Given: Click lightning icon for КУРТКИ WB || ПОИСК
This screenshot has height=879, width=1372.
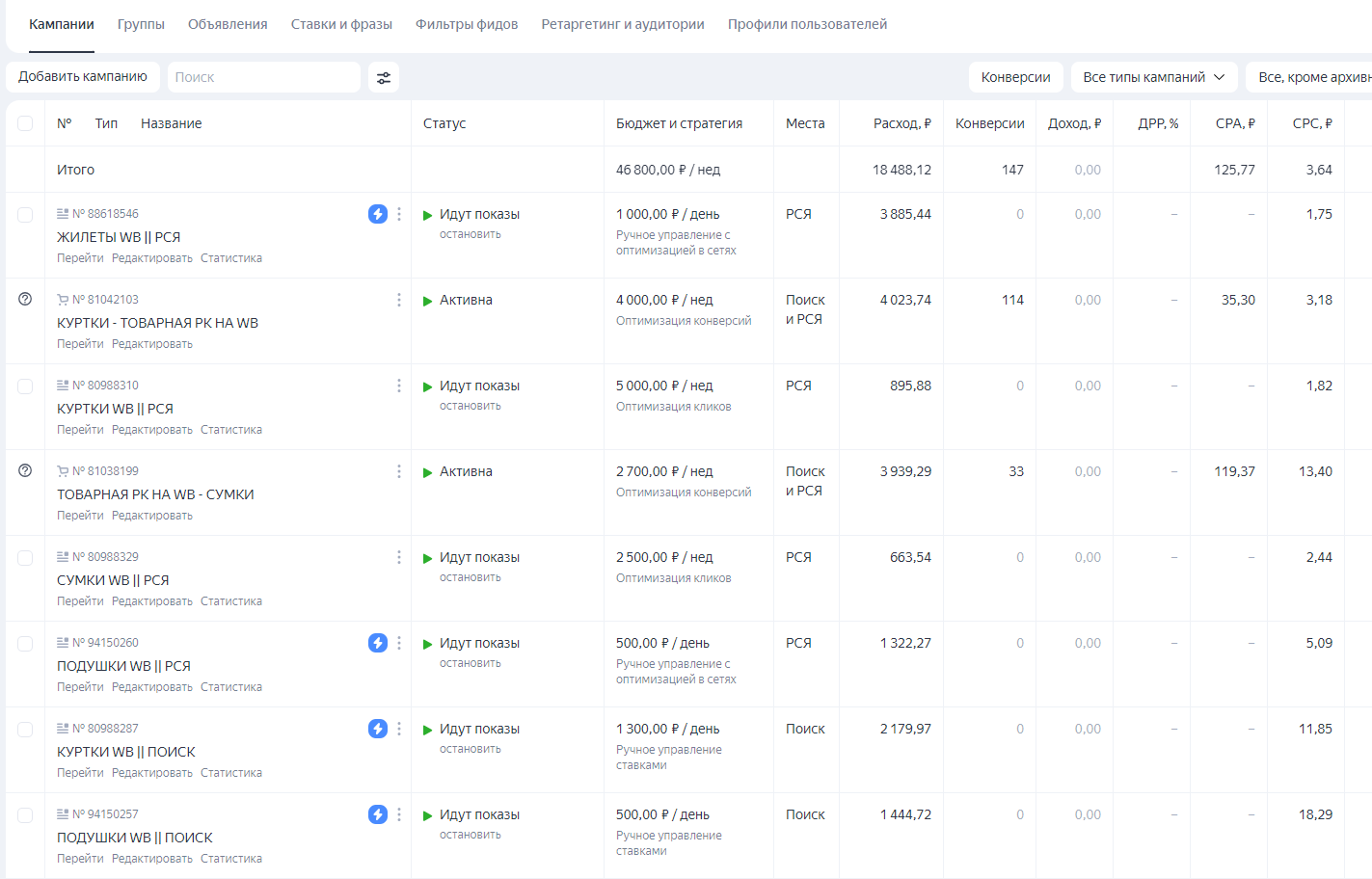Looking at the screenshot, I should tap(378, 729).
